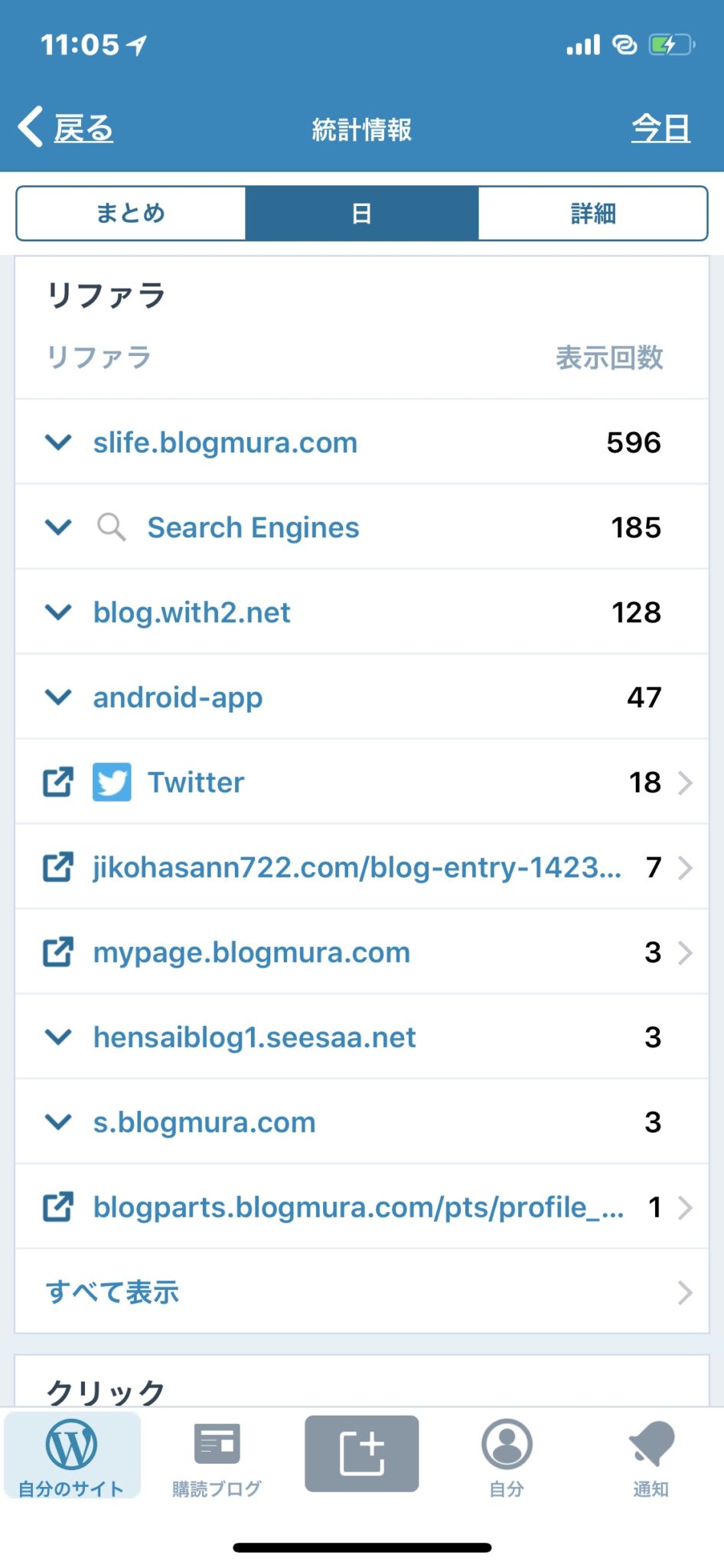
Task: Tap すべて表示 to show all referrers
Action: click(113, 1292)
